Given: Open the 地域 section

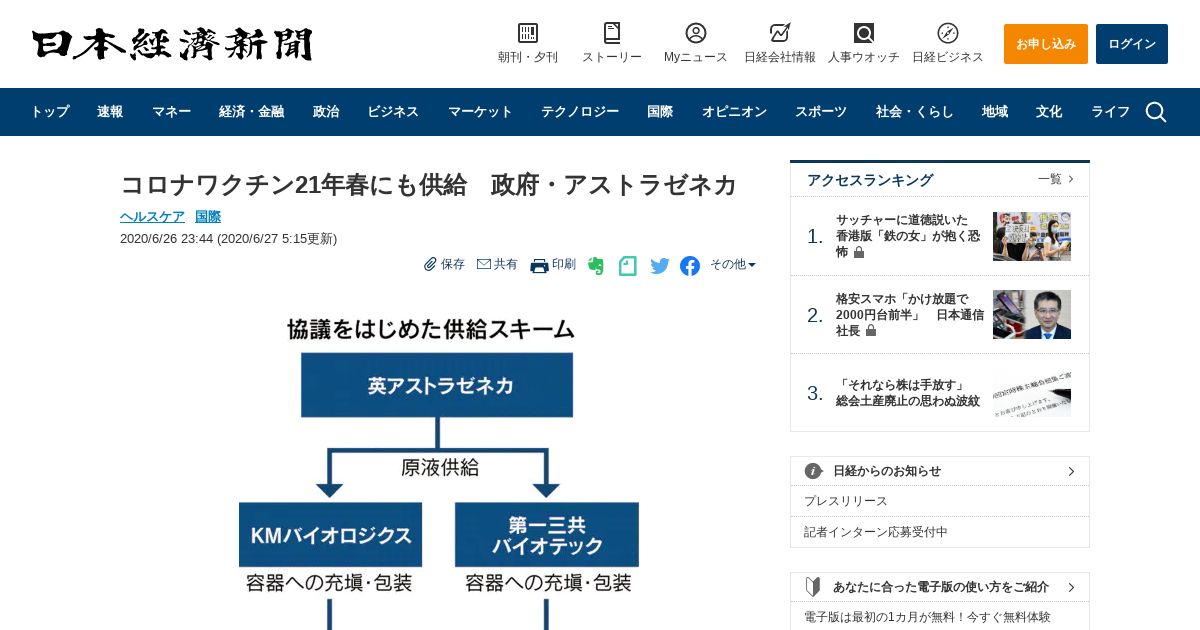Looking at the screenshot, I should [995, 112].
